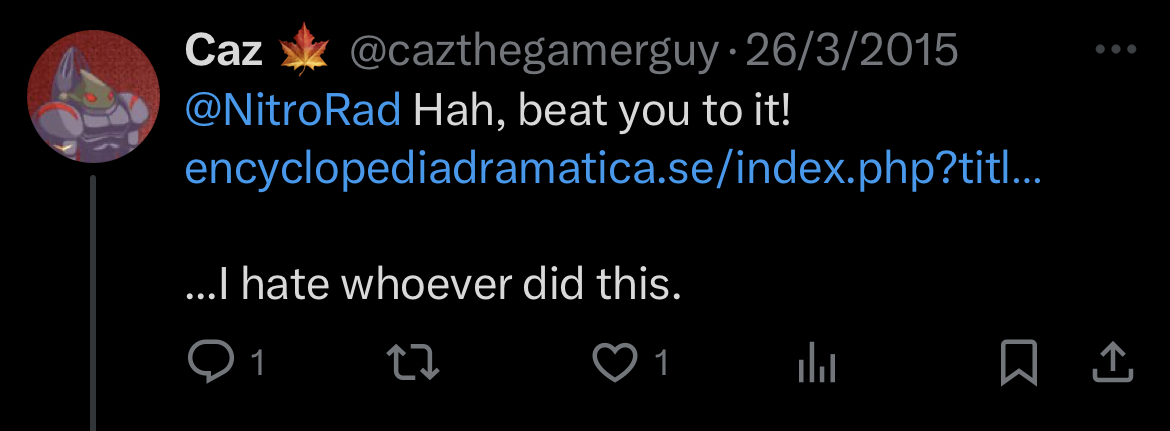Click the vertical thread line below avatar
The height and width of the screenshot is (431, 1170).
[x=93, y=300]
